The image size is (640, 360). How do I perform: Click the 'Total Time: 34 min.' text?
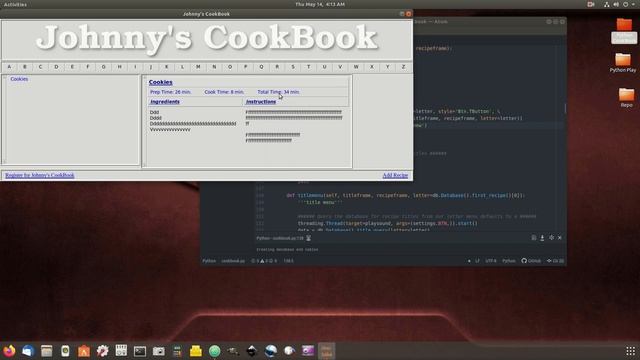coord(278,92)
